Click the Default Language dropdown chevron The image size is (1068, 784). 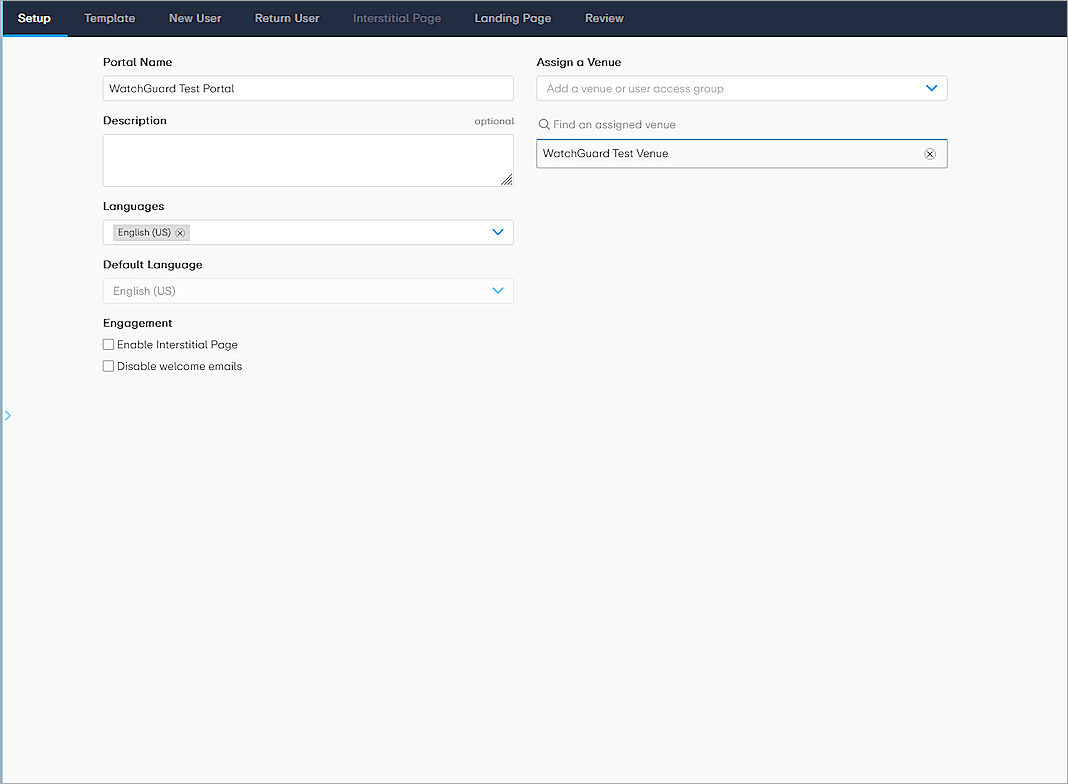(497, 290)
